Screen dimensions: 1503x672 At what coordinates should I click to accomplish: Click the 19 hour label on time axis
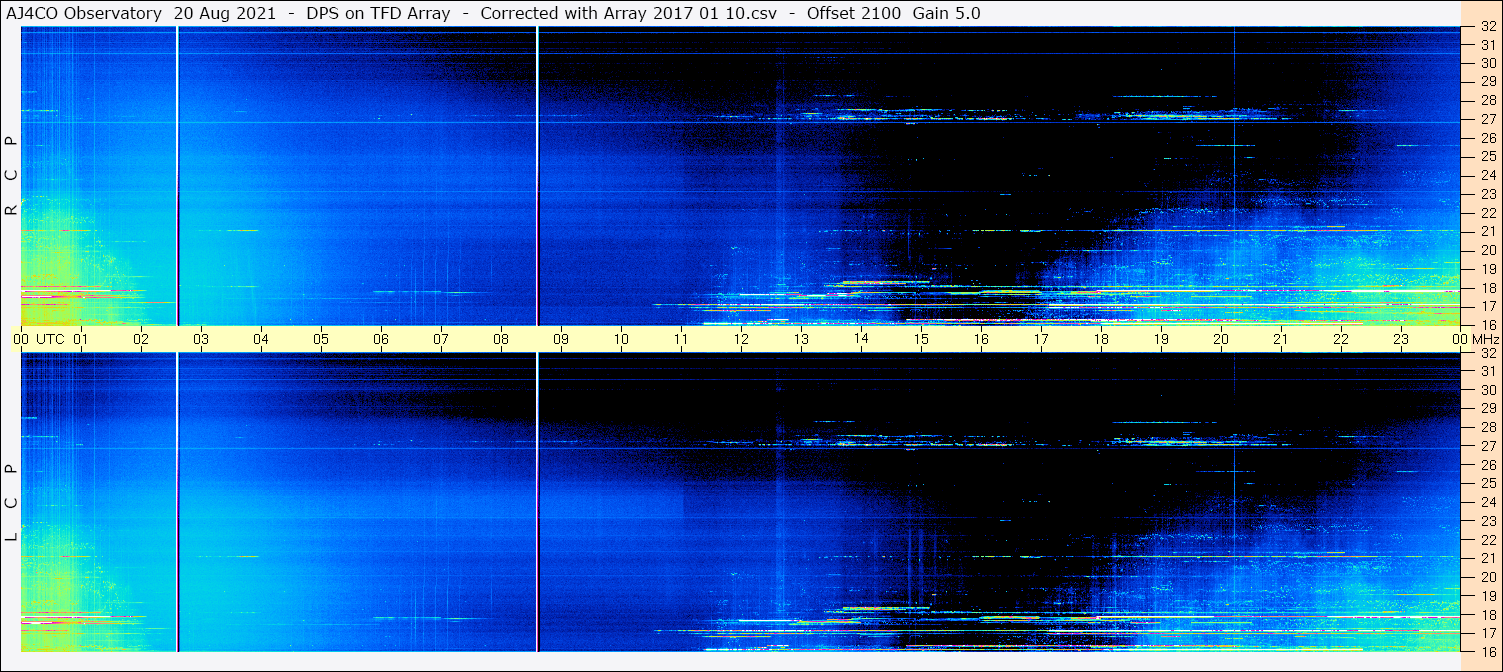1161,339
